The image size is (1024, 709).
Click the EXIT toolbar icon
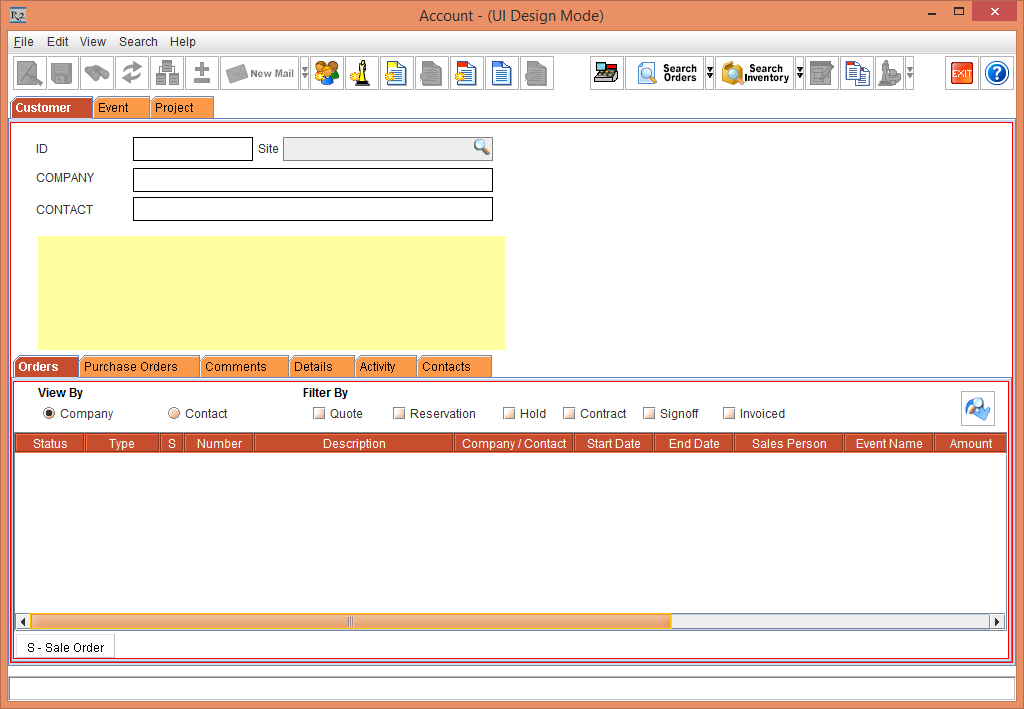tap(961, 73)
